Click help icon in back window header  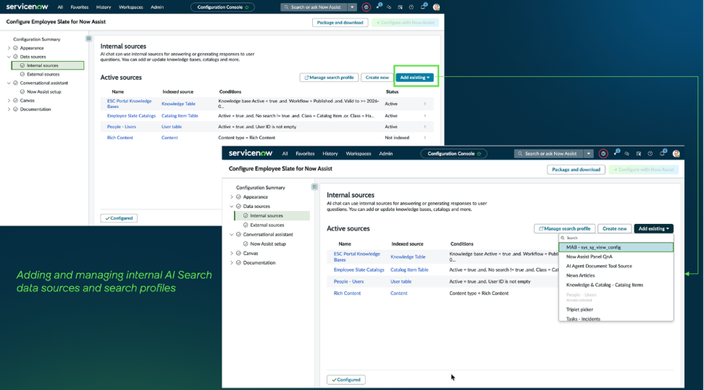(411, 7)
